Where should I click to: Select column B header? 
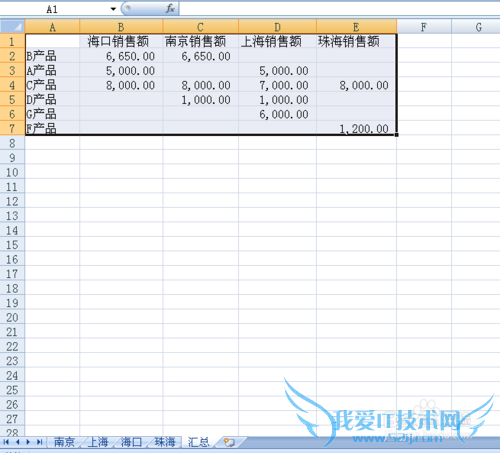click(x=121, y=27)
